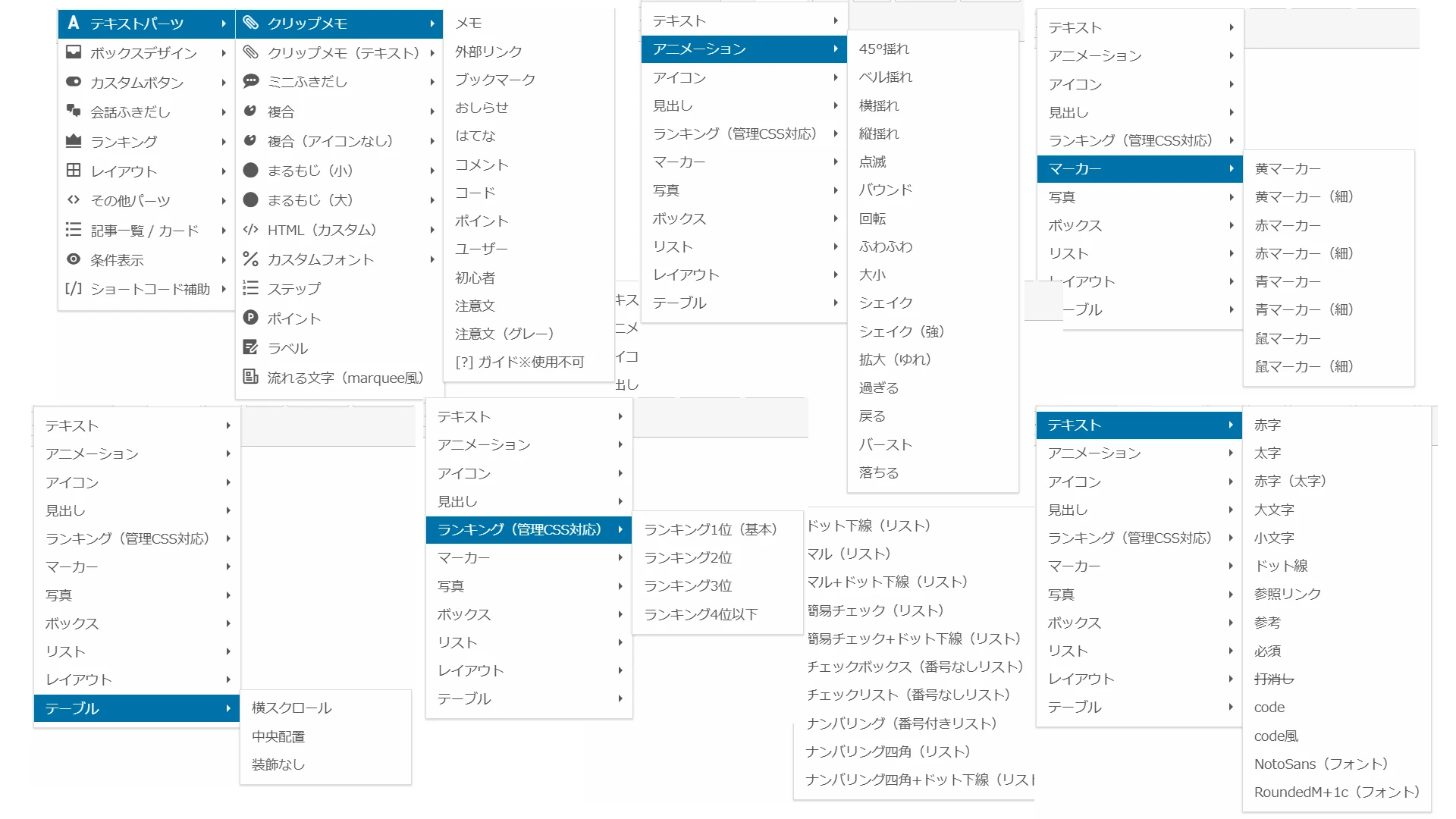Select the highlighted マーカー menu item
Image resolution: width=1456 pixels, height=819 pixels.
point(1140,169)
